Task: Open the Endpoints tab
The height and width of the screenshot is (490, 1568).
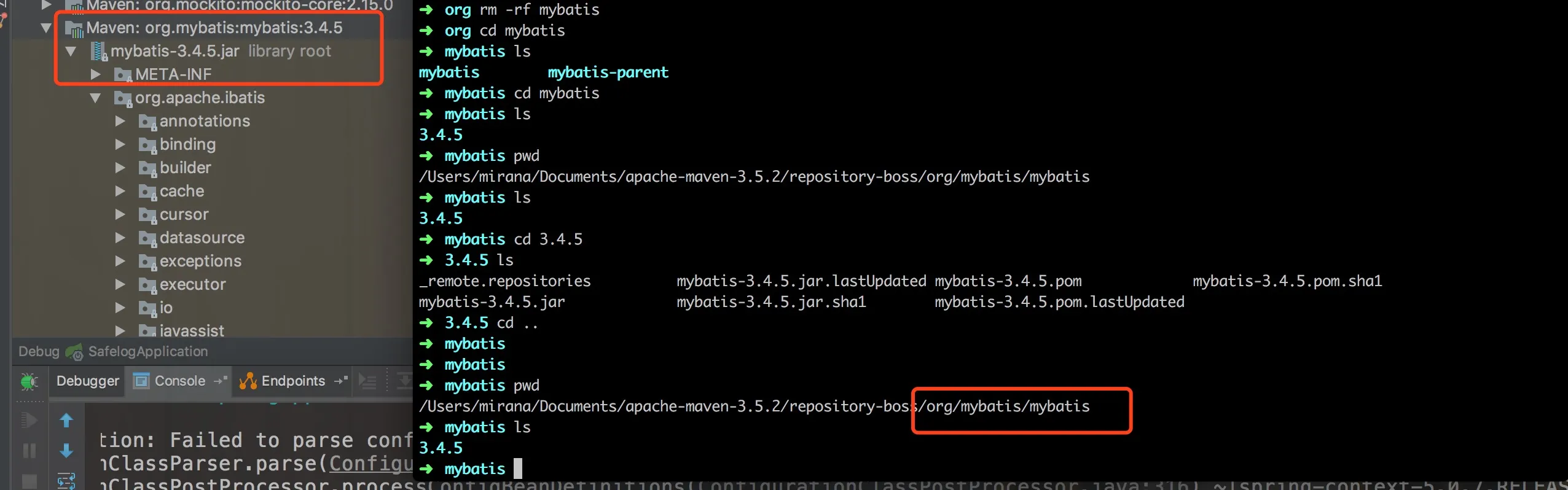Action: [x=292, y=381]
